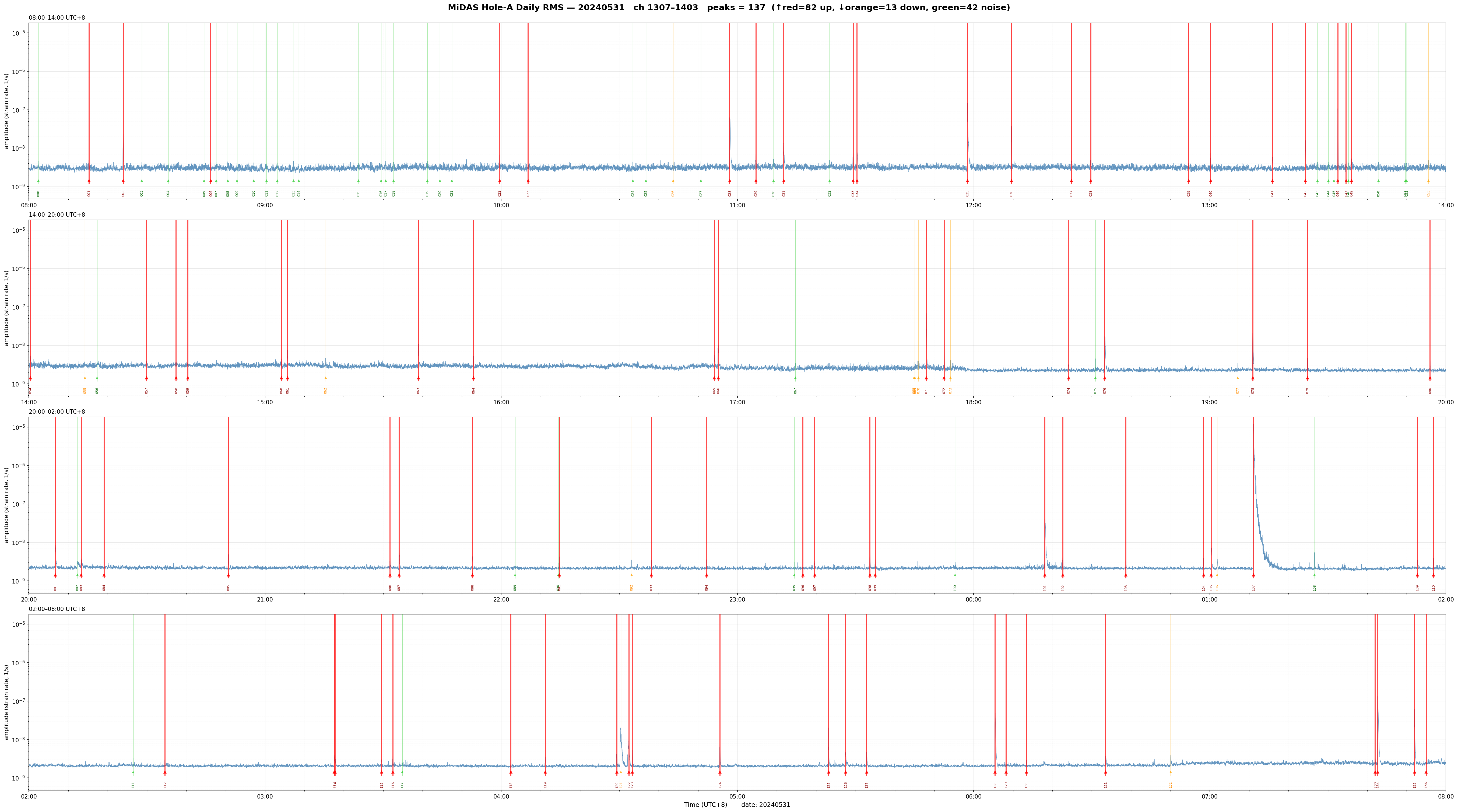Image resolution: width=1458 pixels, height=812 pixels.
Task: Select the red peak marker labeled 057
Action: click(x=147, y=378)
